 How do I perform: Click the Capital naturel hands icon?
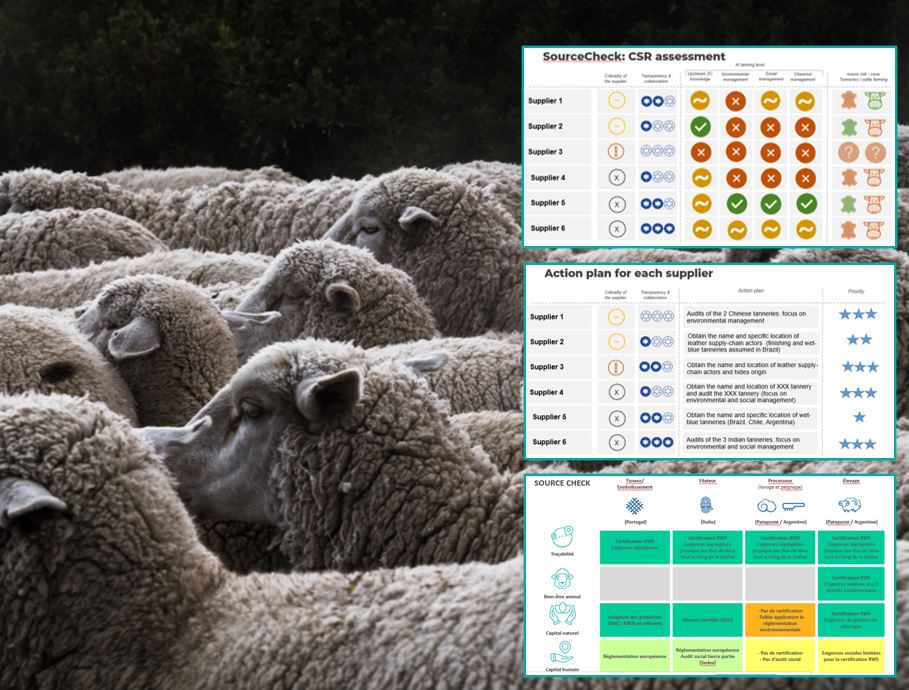561,614
